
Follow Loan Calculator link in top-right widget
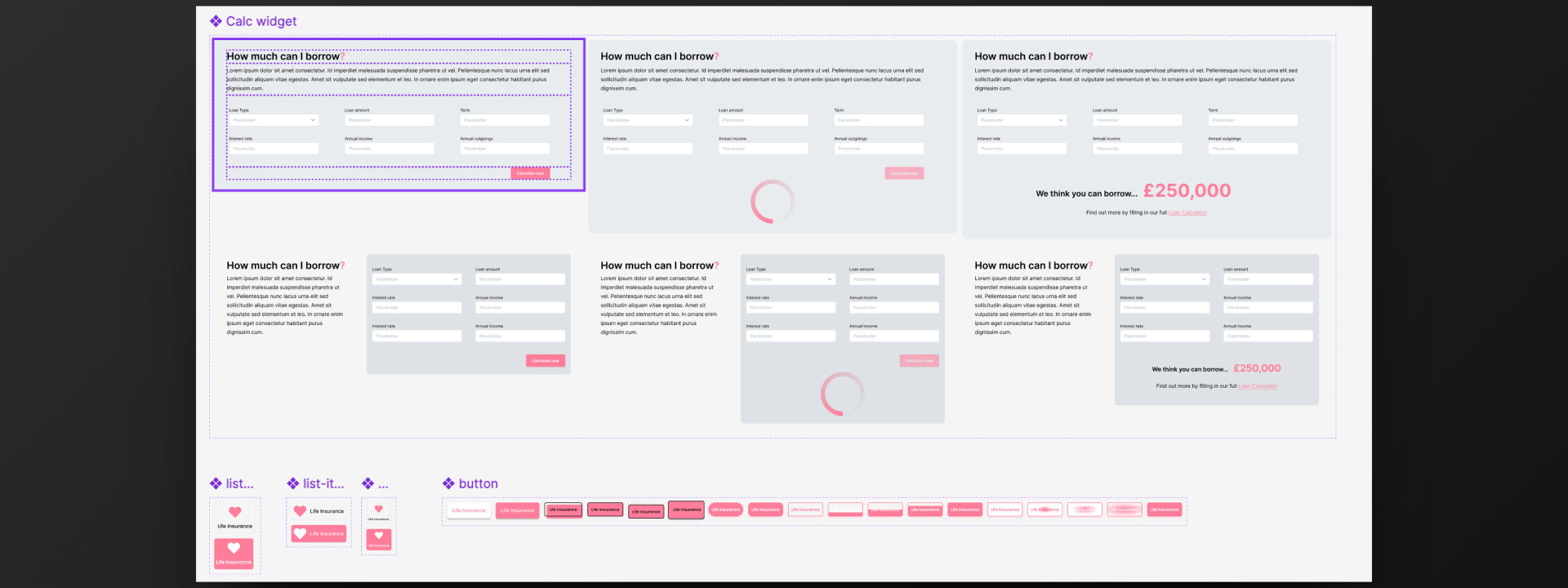pos(1187,213)
